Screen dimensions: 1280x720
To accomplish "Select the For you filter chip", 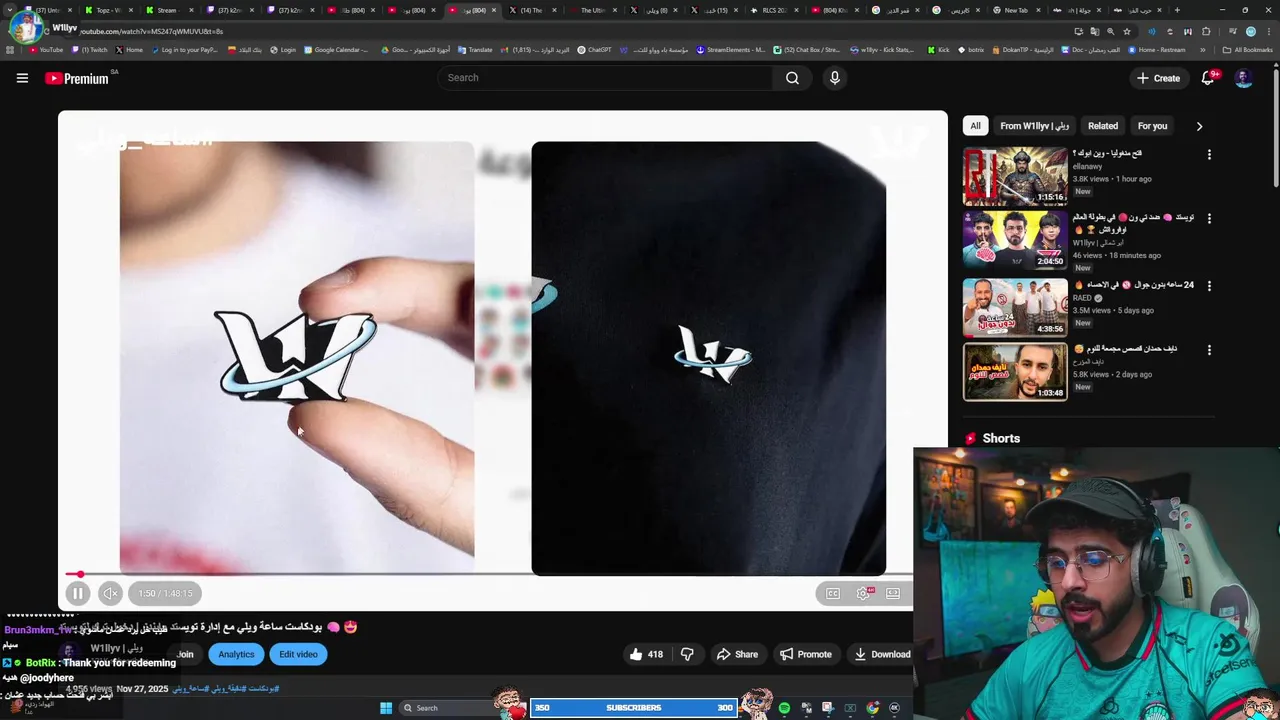I will coord(1152,126).
